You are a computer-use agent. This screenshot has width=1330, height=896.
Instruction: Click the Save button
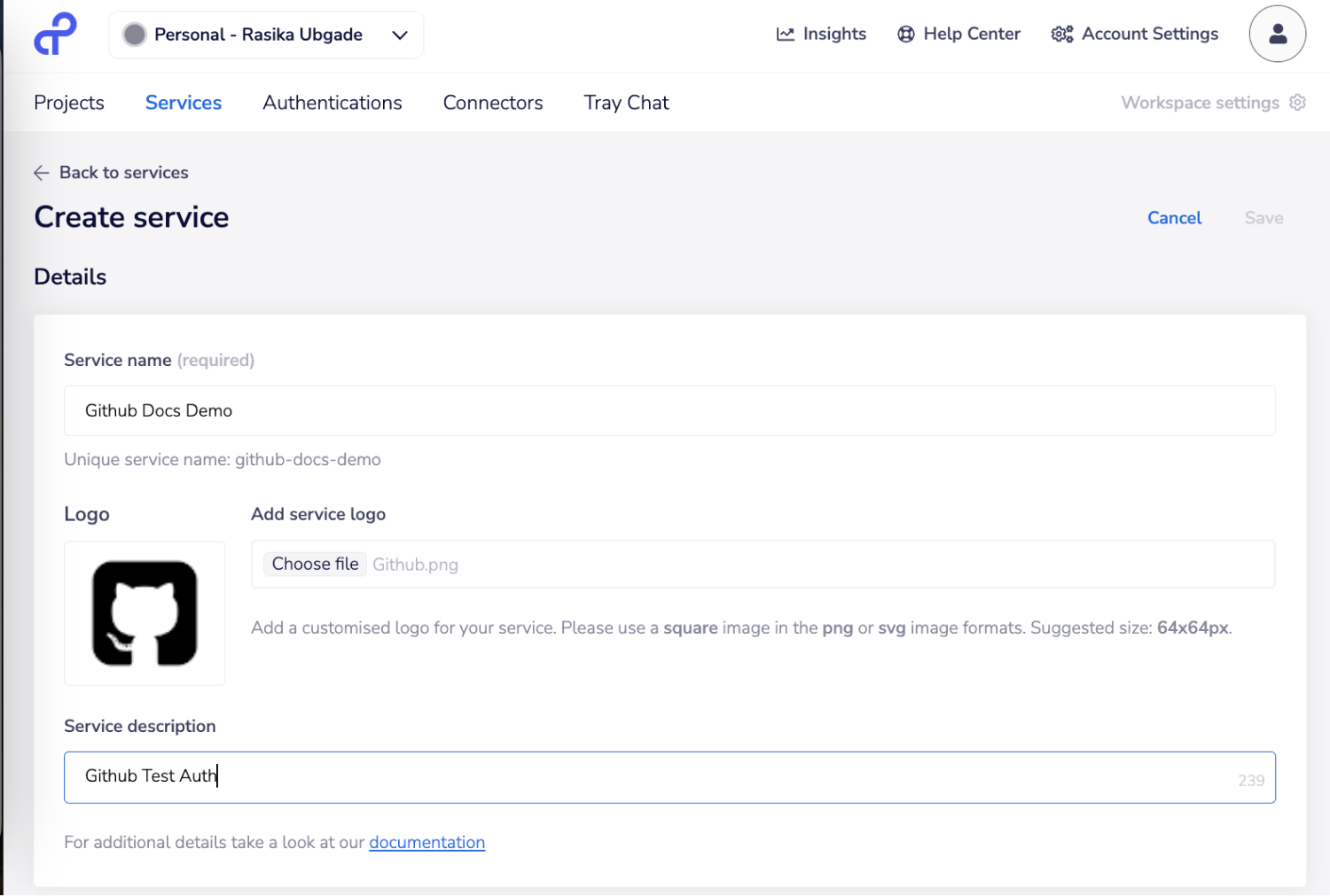pos(1263,218)
